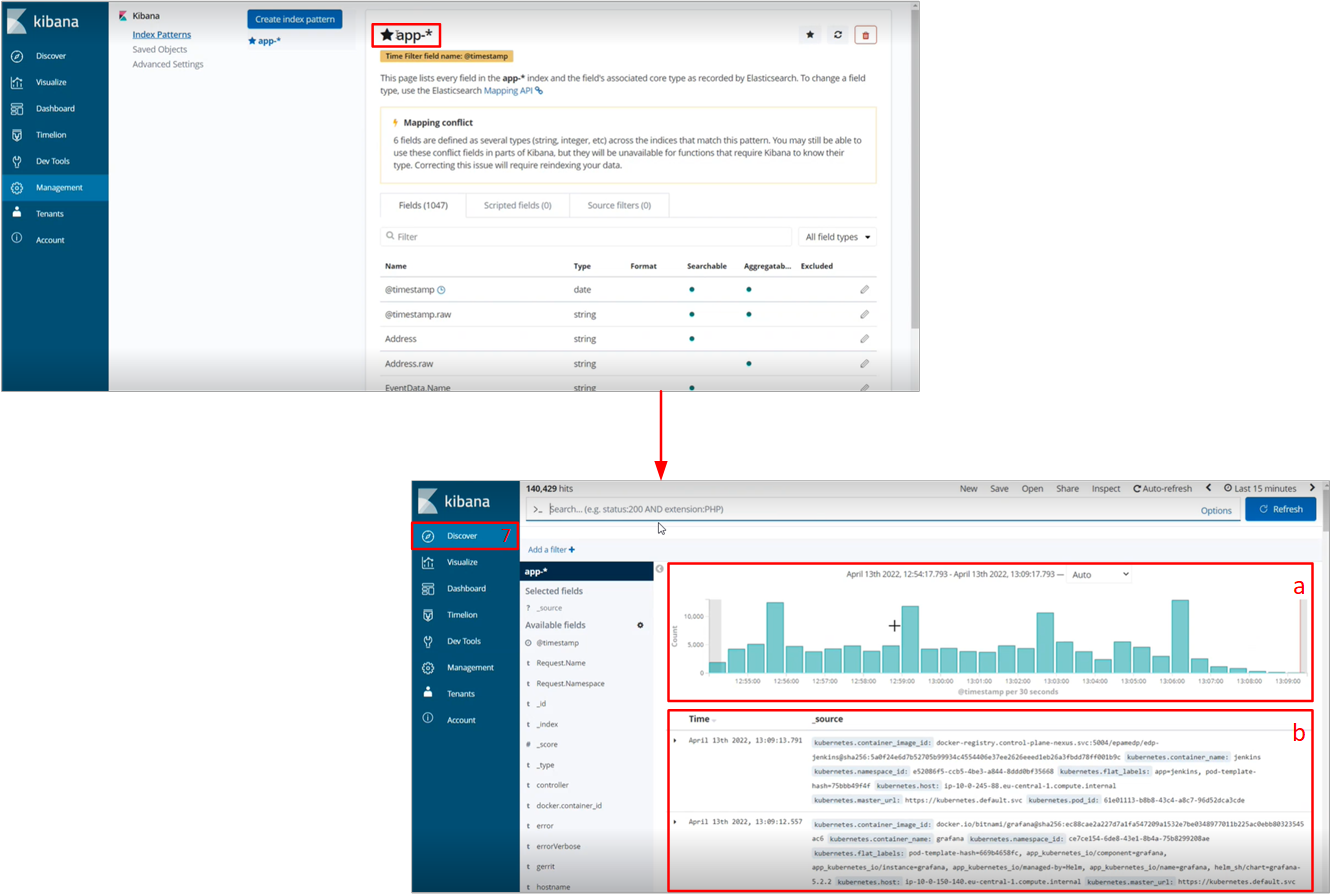Click Save in the Discover top menu

(x=999, y=488)
